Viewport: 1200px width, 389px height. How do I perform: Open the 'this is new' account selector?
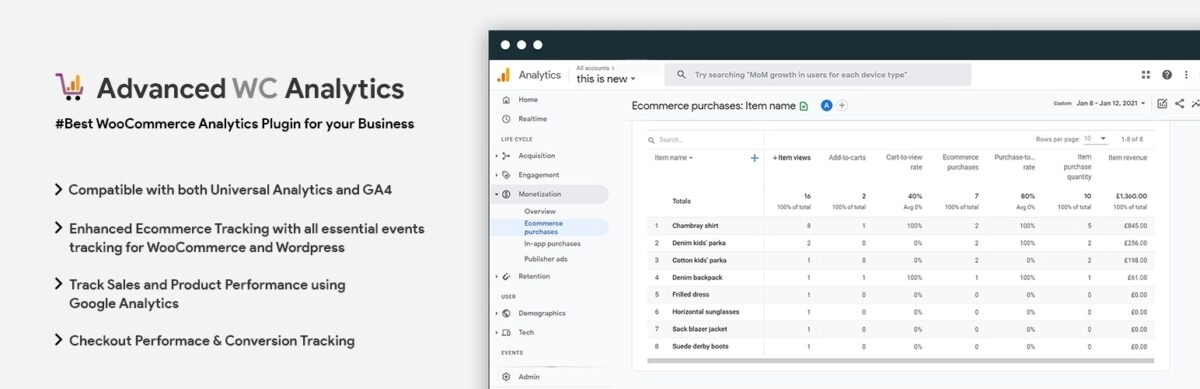point(605,79)
